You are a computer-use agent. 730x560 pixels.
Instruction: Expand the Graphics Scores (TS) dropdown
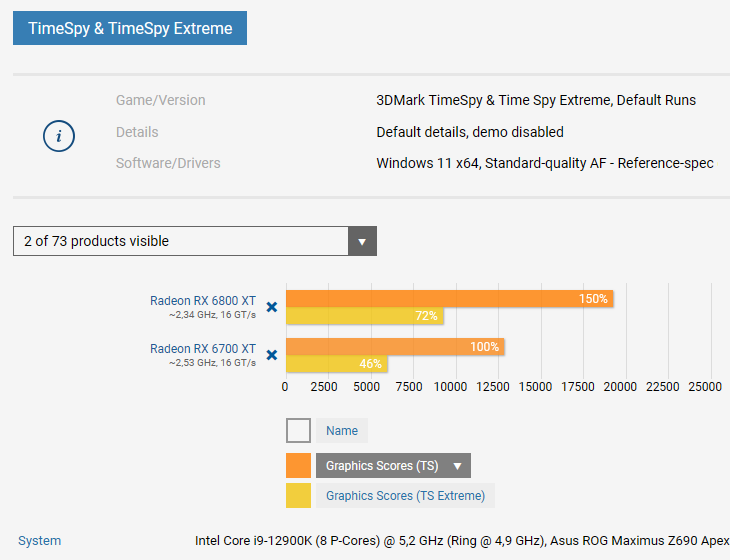click(x=457, y=466)
